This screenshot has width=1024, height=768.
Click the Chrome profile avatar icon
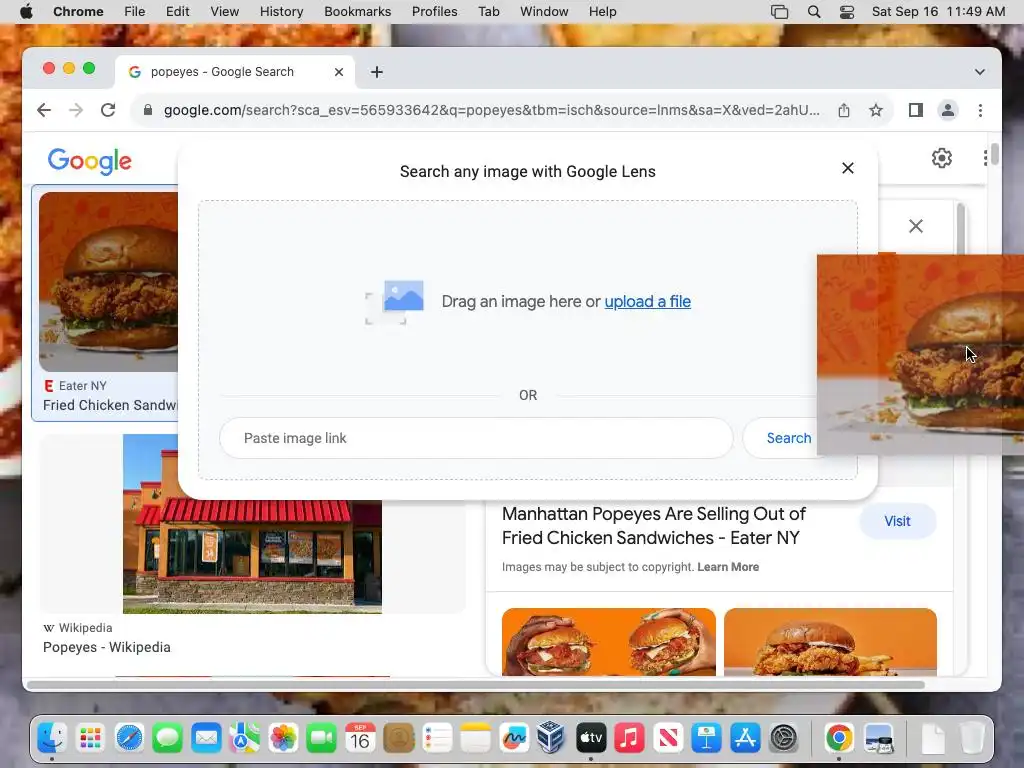[948, 110]
